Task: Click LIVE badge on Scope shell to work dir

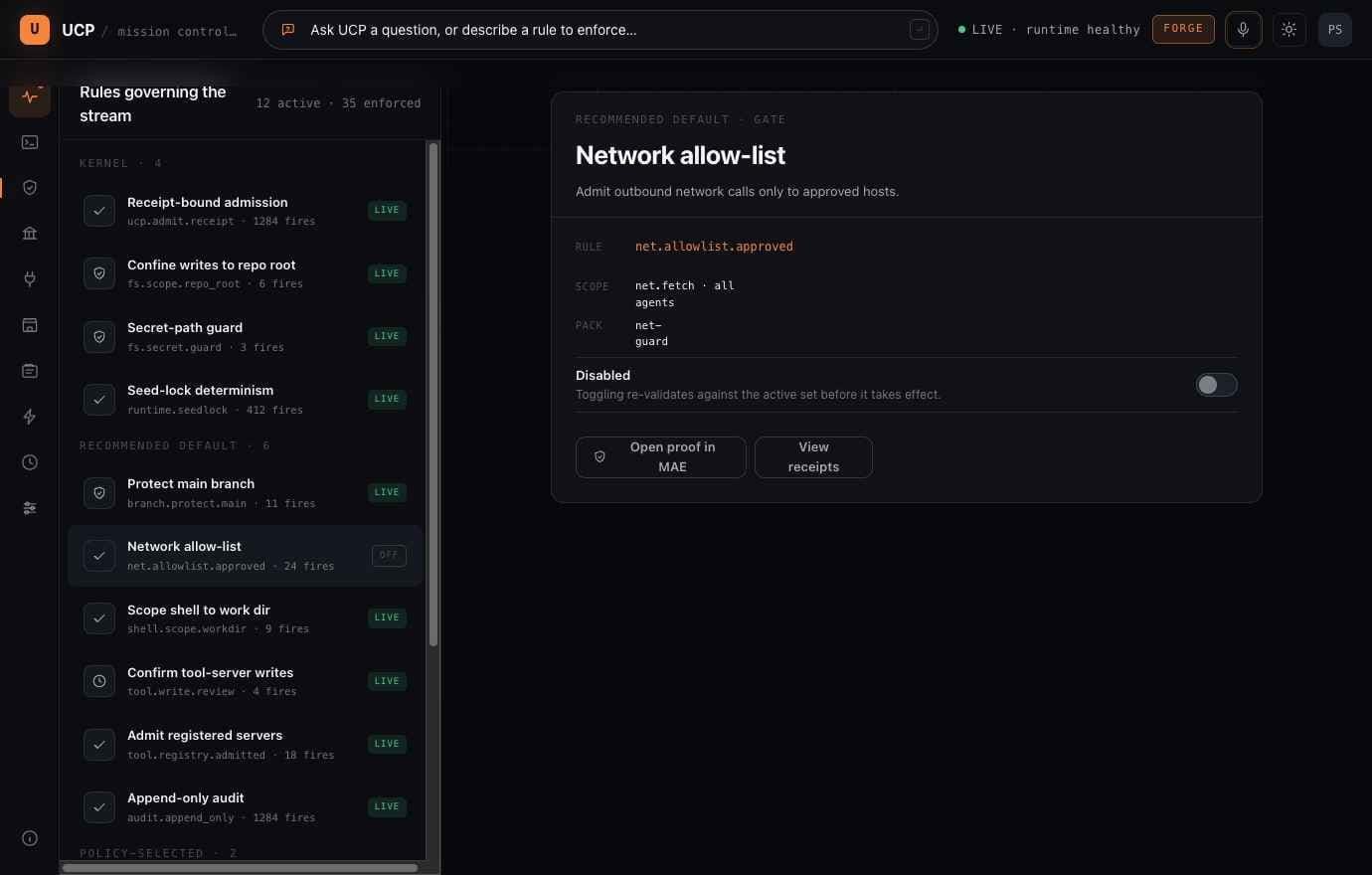Action: [x=387, y=617]
